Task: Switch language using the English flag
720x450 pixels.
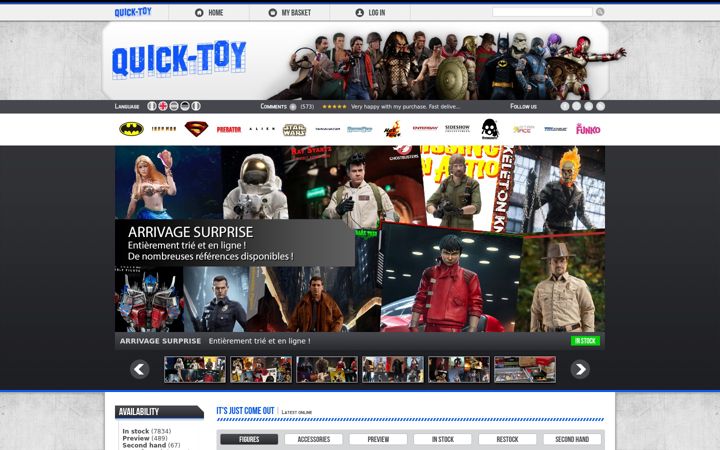Action: pyautogui.click(x=163, y=106)
